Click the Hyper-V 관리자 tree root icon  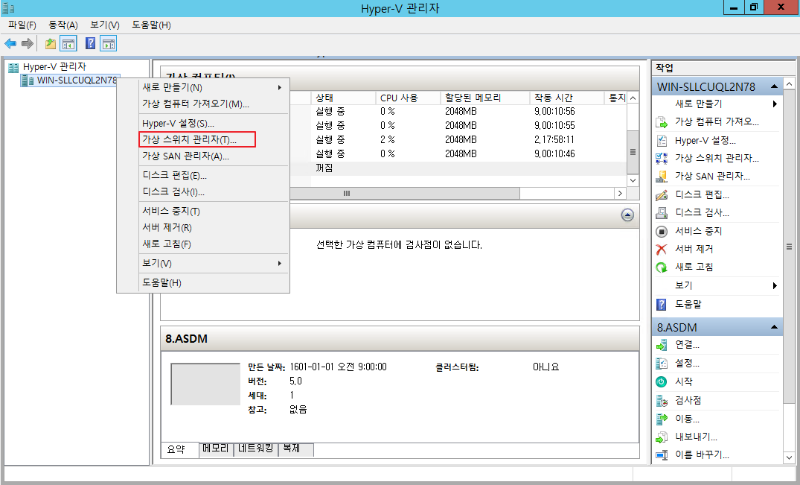pos(14,67)
